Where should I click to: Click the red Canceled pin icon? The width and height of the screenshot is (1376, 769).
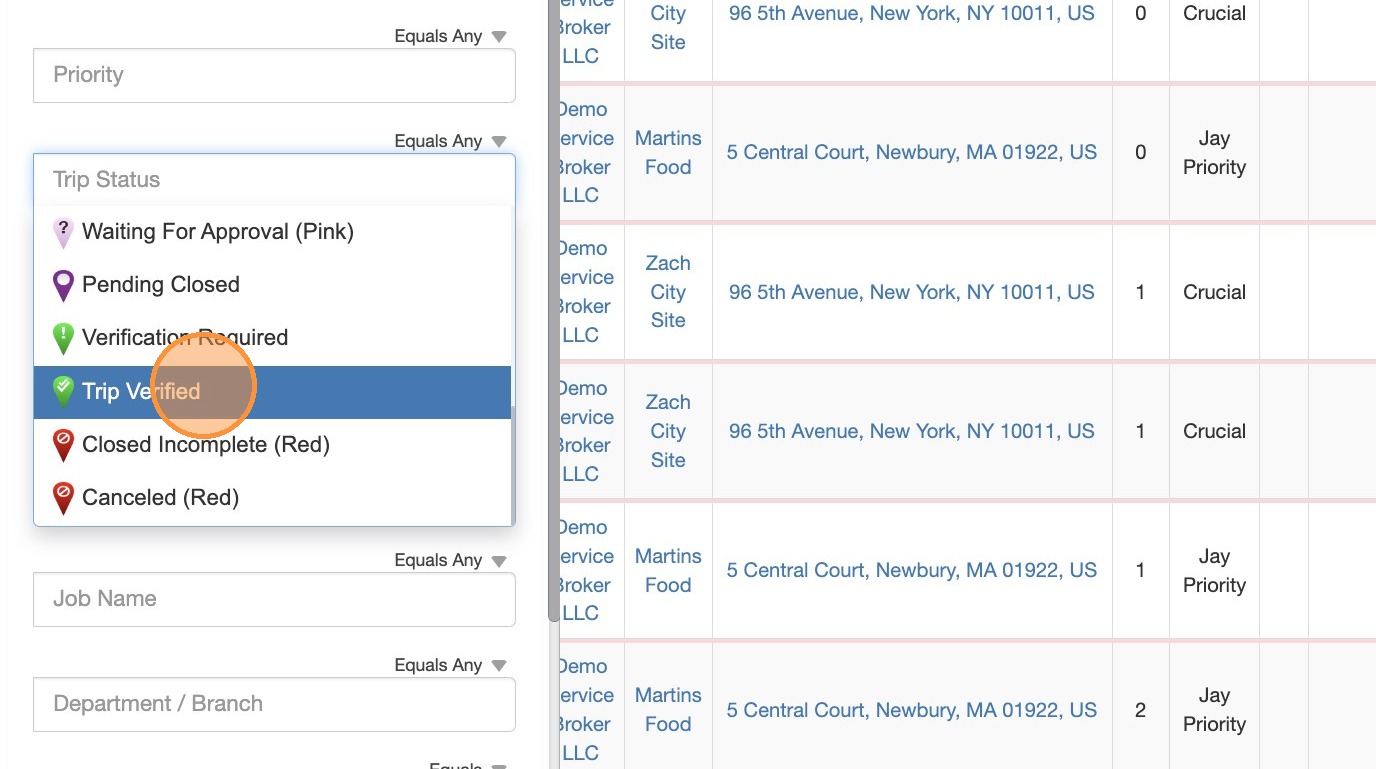(63, 497)
